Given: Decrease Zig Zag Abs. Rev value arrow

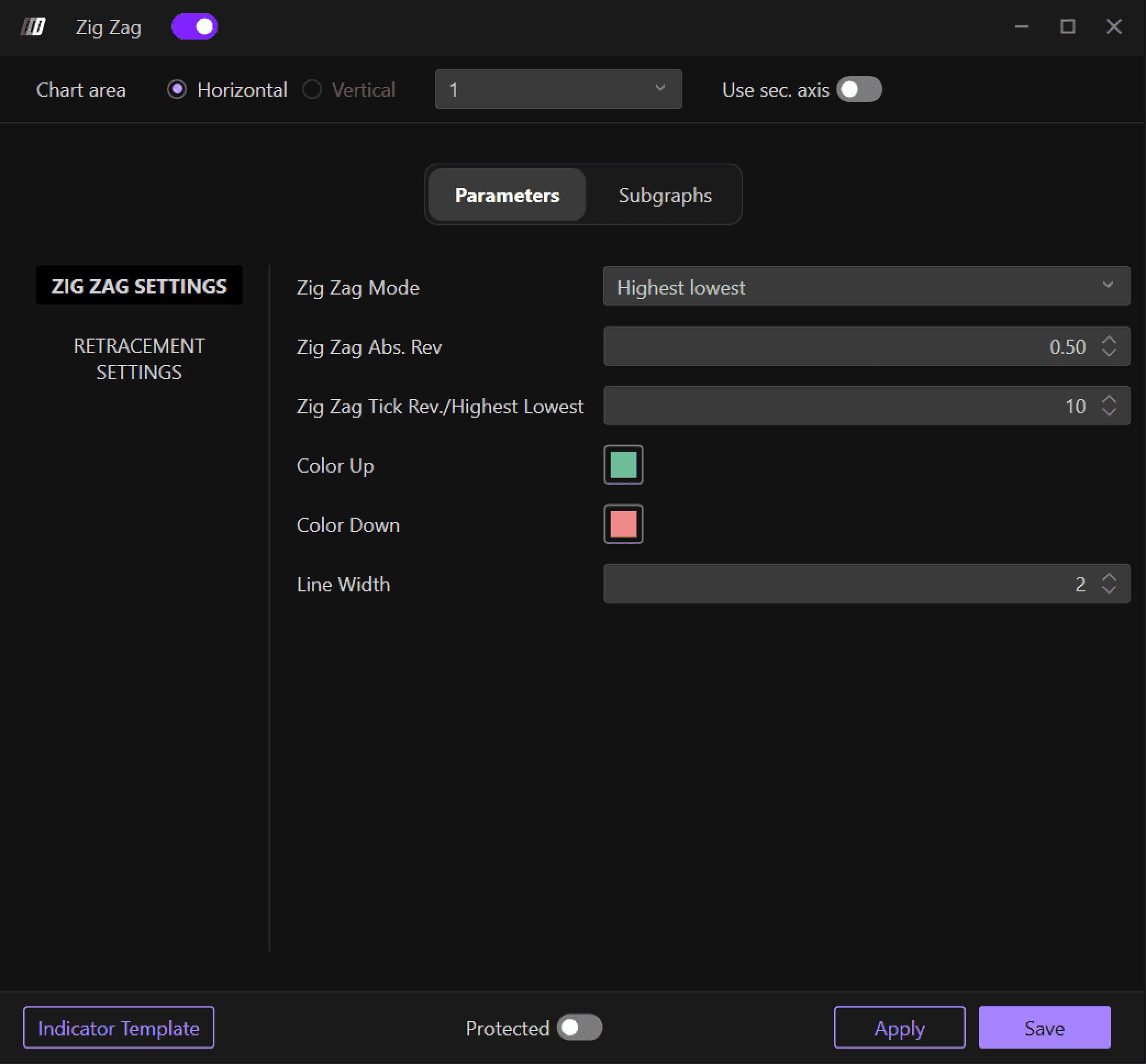Looking at the screenshot, I should point(1109,353).
